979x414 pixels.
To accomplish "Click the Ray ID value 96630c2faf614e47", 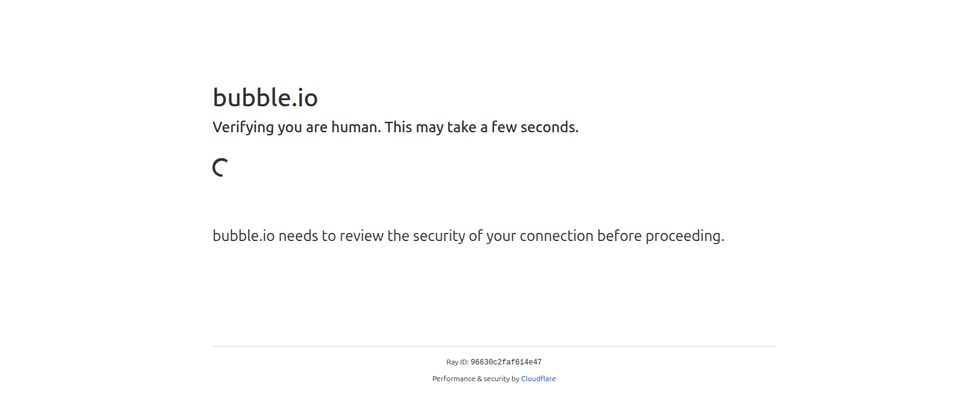I will tap(506, 363).
